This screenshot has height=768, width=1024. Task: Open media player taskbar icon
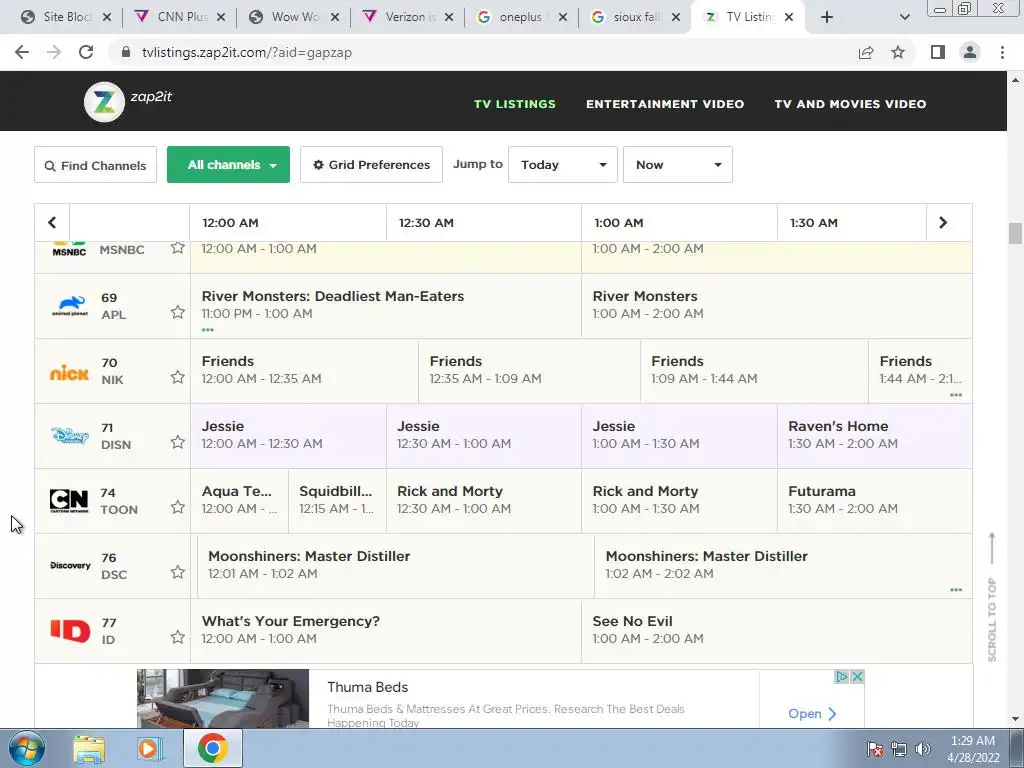[150, 748]
